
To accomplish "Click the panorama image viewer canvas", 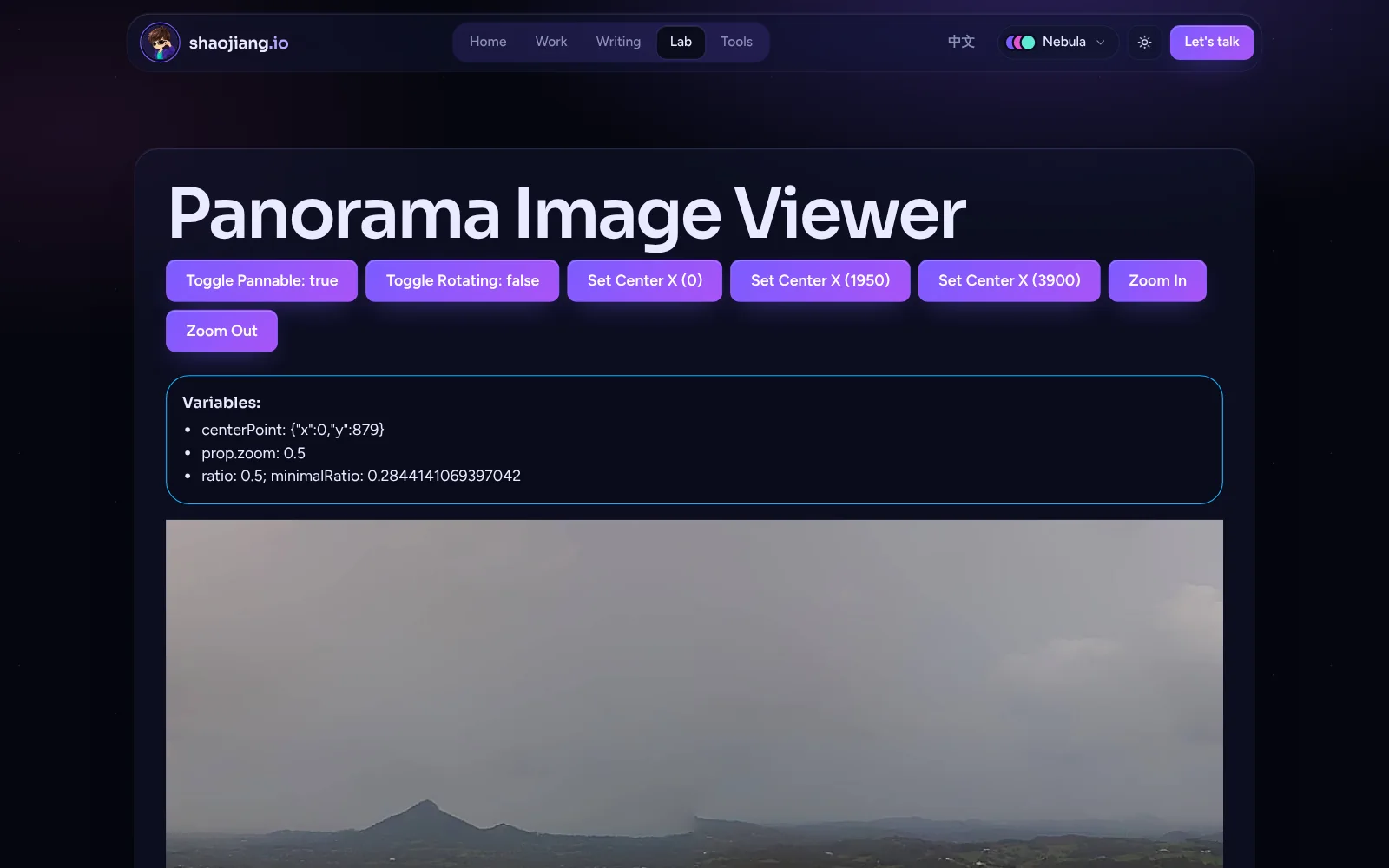I will (x=694, y=694).
